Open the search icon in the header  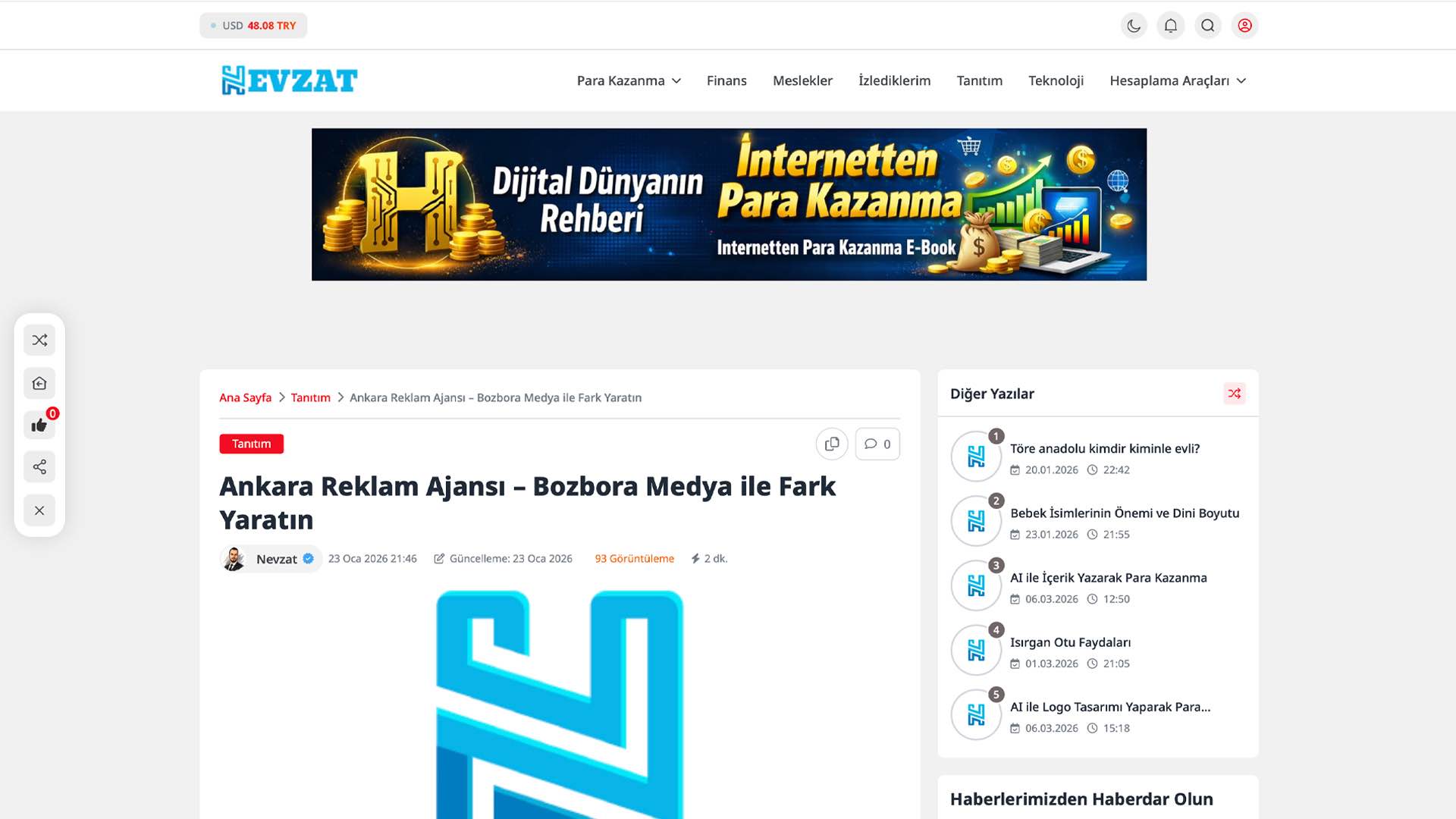(x=1208, y=26)
